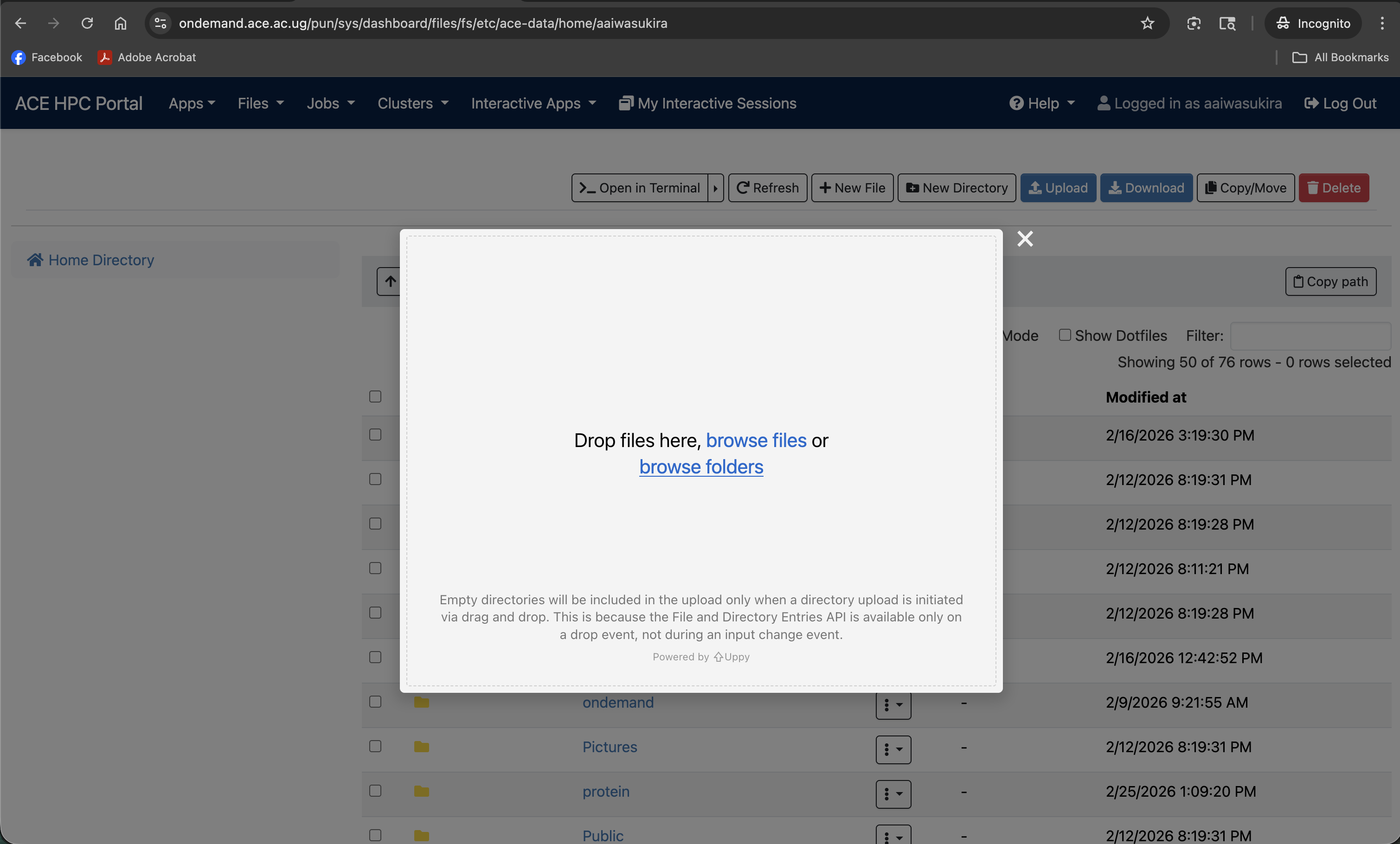Click the browse files link
This screenshot has height=844, width=1400.
coord(756,441)
